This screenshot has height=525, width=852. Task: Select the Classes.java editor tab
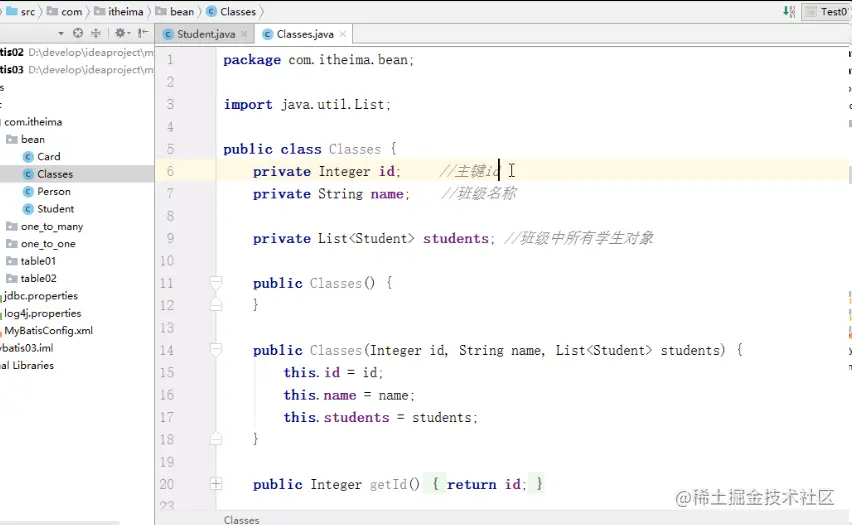[305, 34]
